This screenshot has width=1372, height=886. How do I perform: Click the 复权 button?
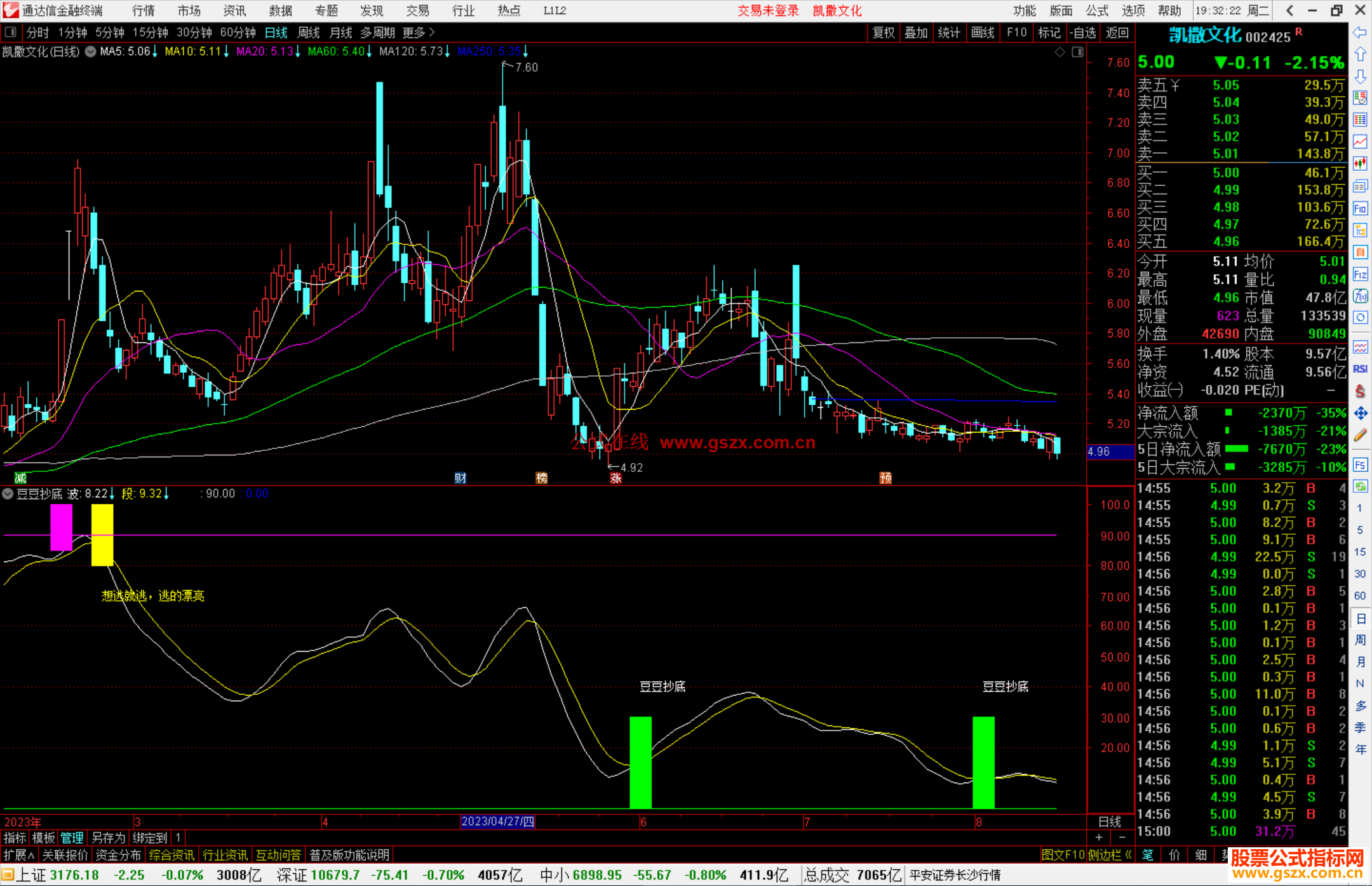click(x=883, y=32)
